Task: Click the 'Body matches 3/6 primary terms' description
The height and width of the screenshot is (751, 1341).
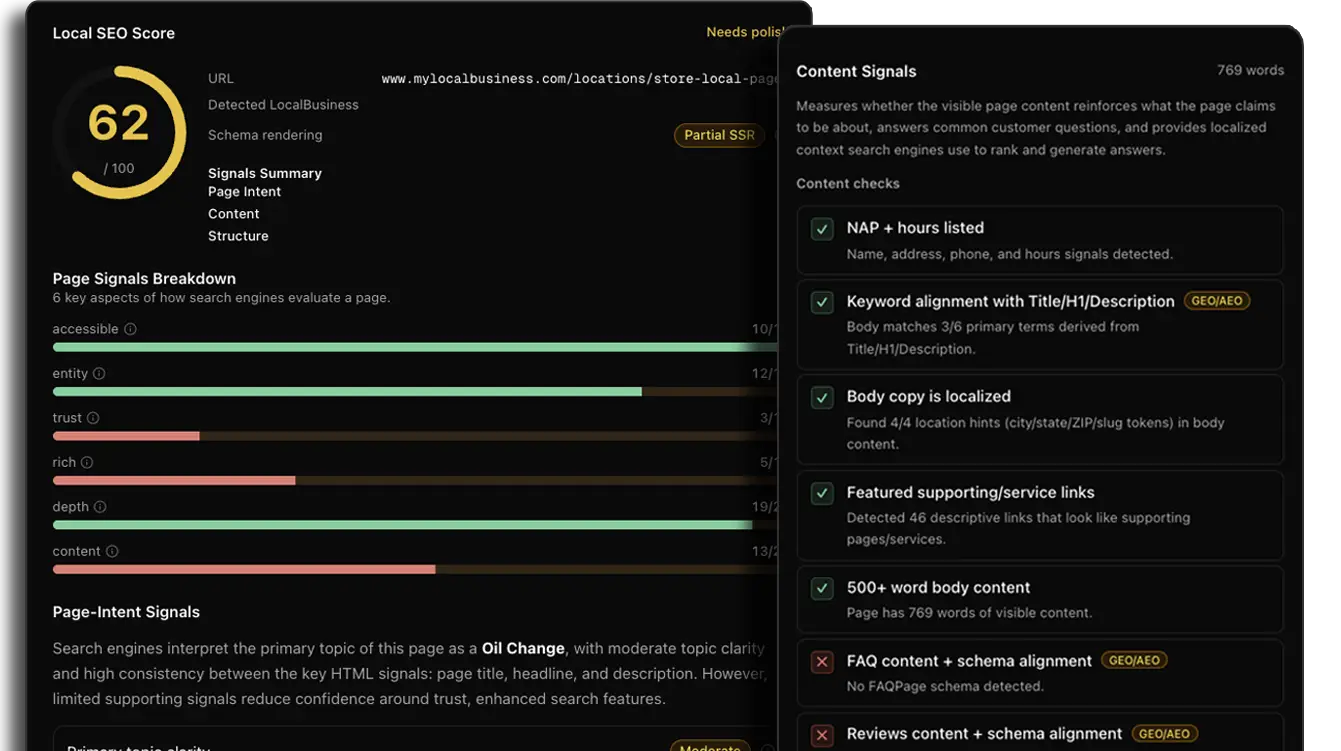Action: pos(993,338)
